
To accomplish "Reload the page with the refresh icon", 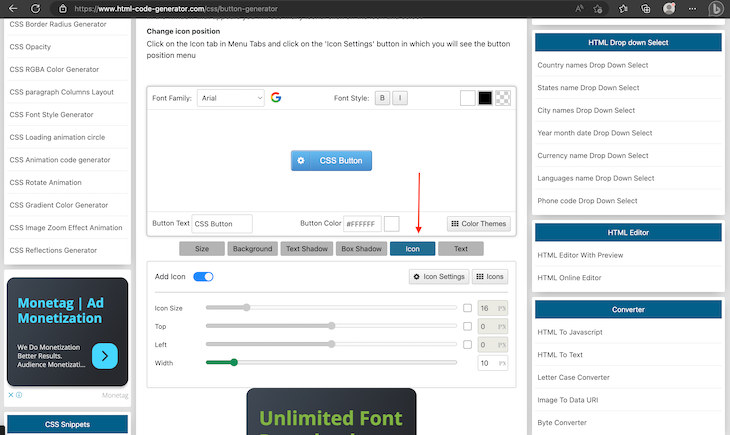I will [37, 8].
